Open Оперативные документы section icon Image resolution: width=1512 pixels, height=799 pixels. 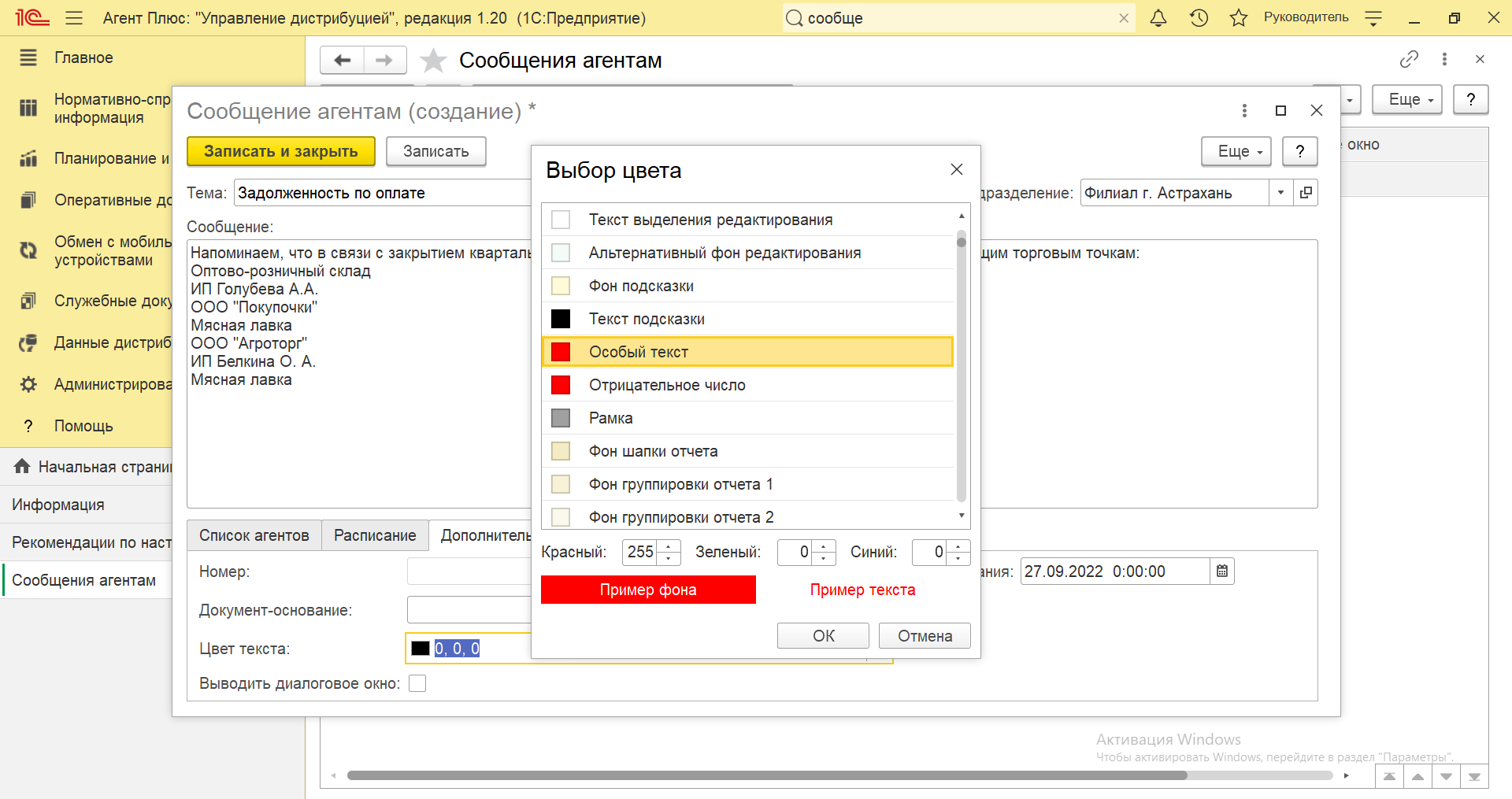28,200
